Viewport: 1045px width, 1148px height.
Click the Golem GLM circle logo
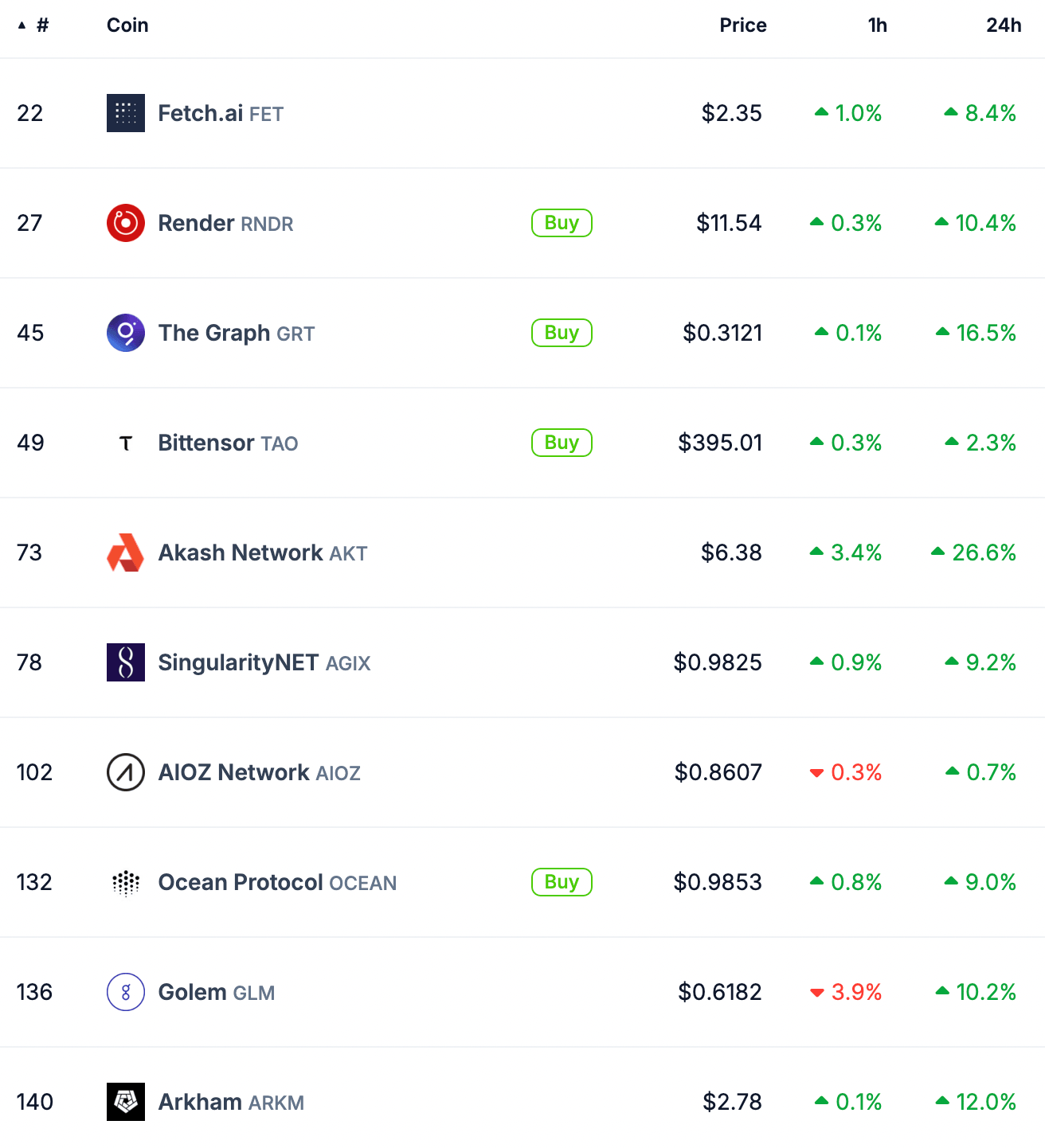[125, 992]
